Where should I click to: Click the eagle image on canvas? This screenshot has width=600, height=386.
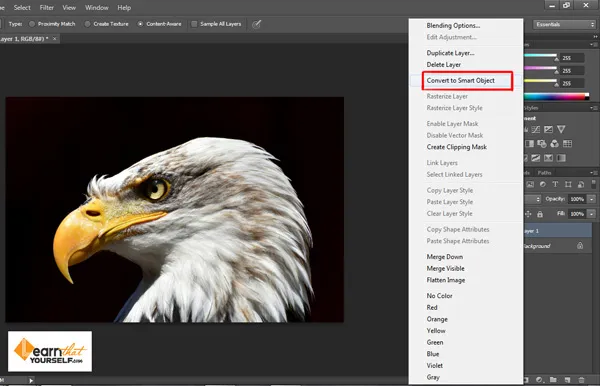coord(174,210)
